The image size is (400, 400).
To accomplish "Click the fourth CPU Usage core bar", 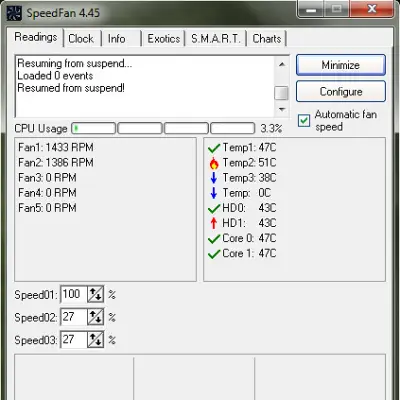I will pyautogui.click(x=233, y=128).
